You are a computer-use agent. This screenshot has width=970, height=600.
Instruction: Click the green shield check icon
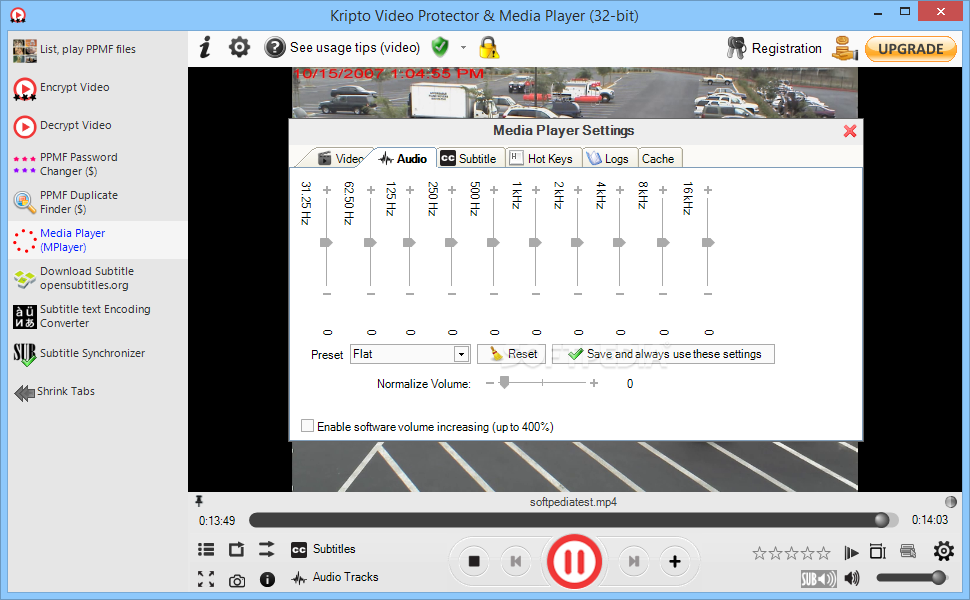[x=440, y=47]
